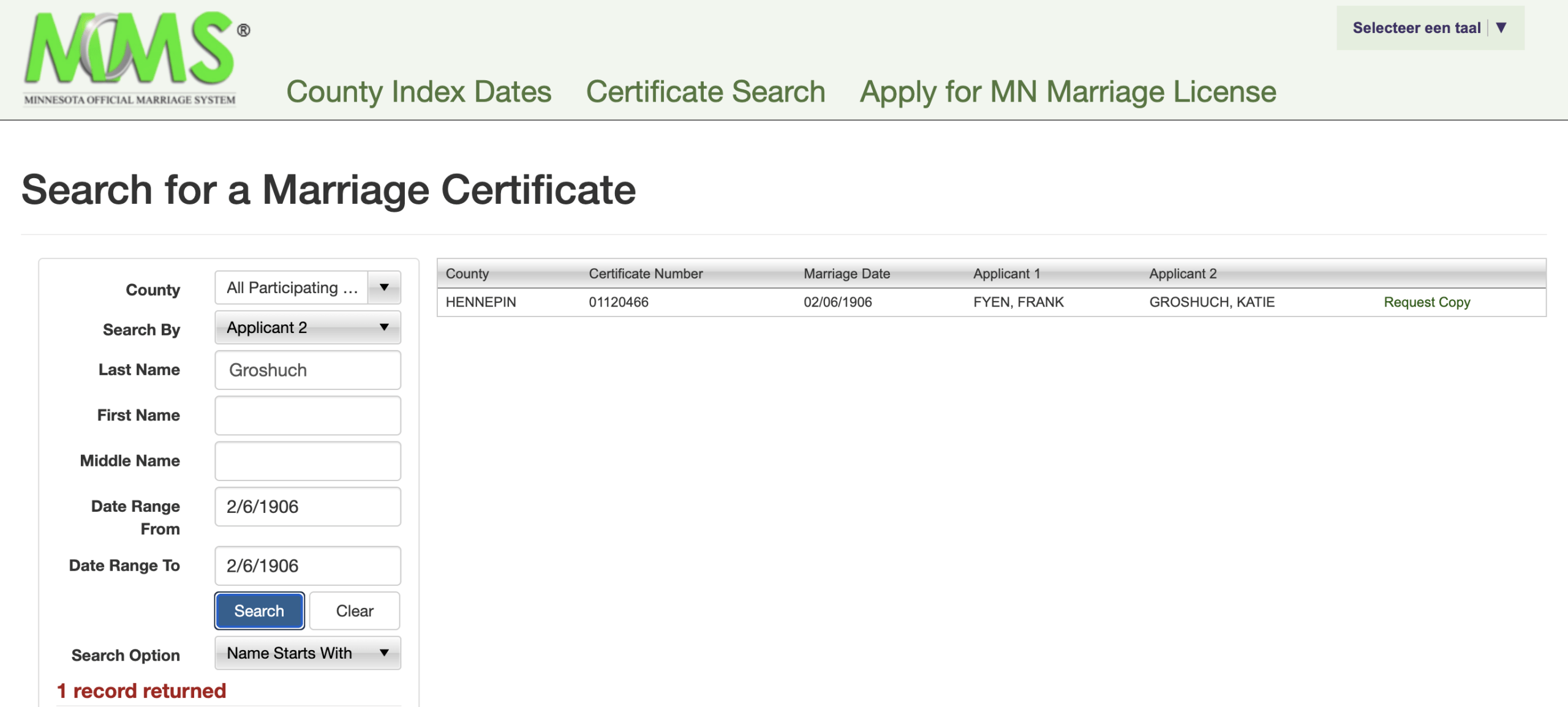Open the Search By dropdown
Screen dimensions: 1568x707
(x=307, y=327)
